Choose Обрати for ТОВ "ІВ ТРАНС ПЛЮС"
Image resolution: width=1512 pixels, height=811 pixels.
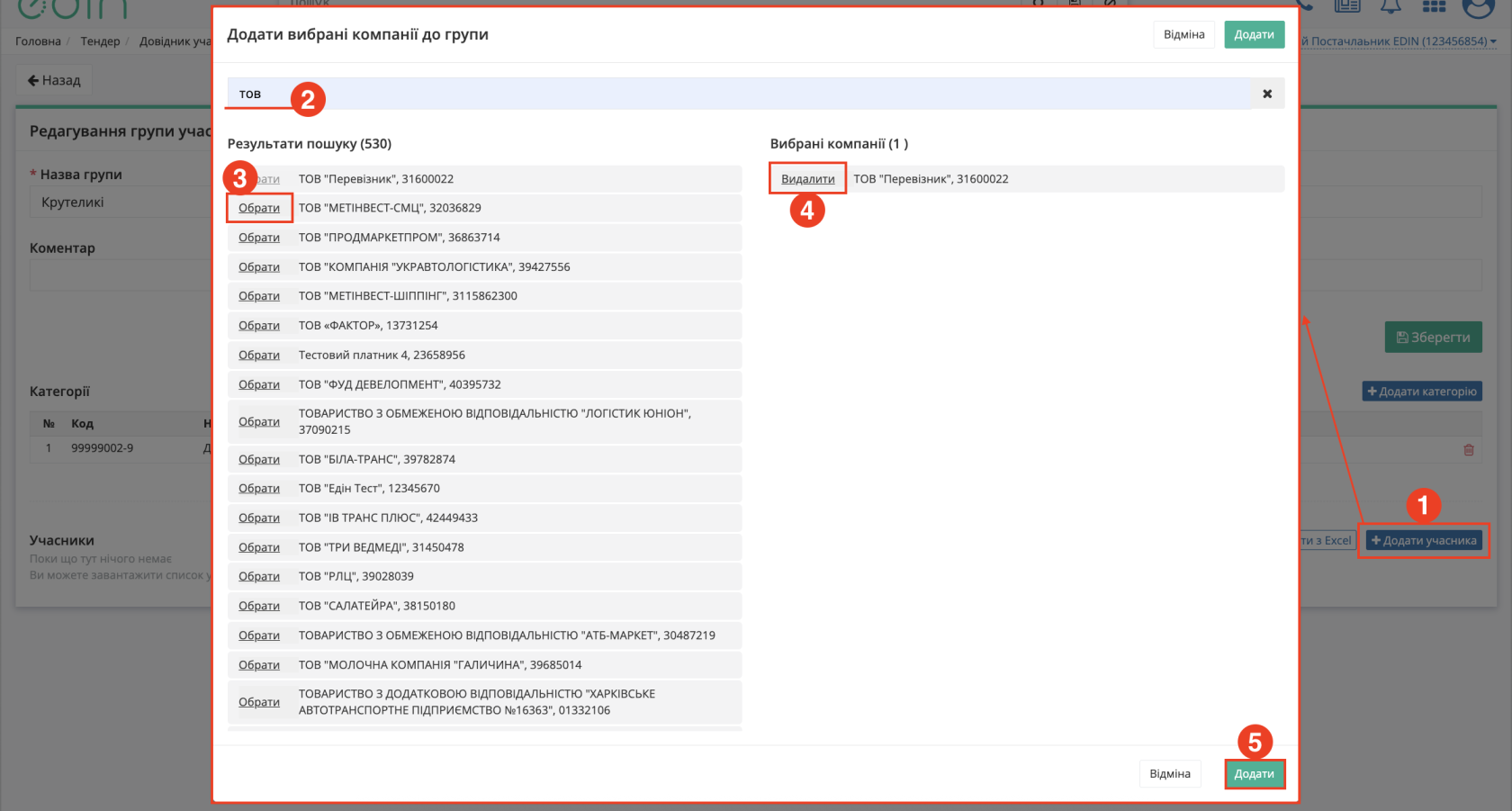(x=259, y=518)
